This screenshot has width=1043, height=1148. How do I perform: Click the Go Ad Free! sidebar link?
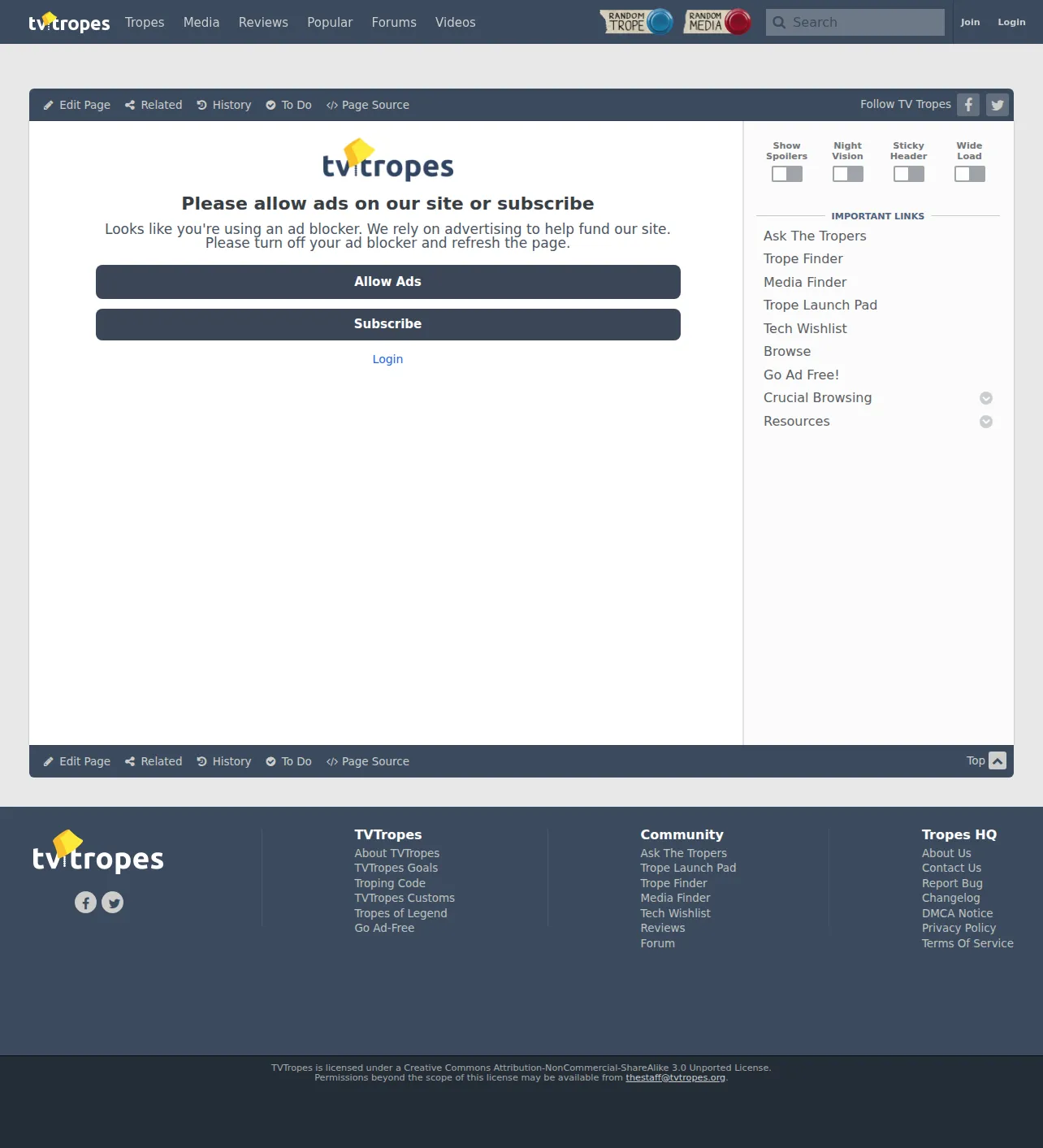801,375
